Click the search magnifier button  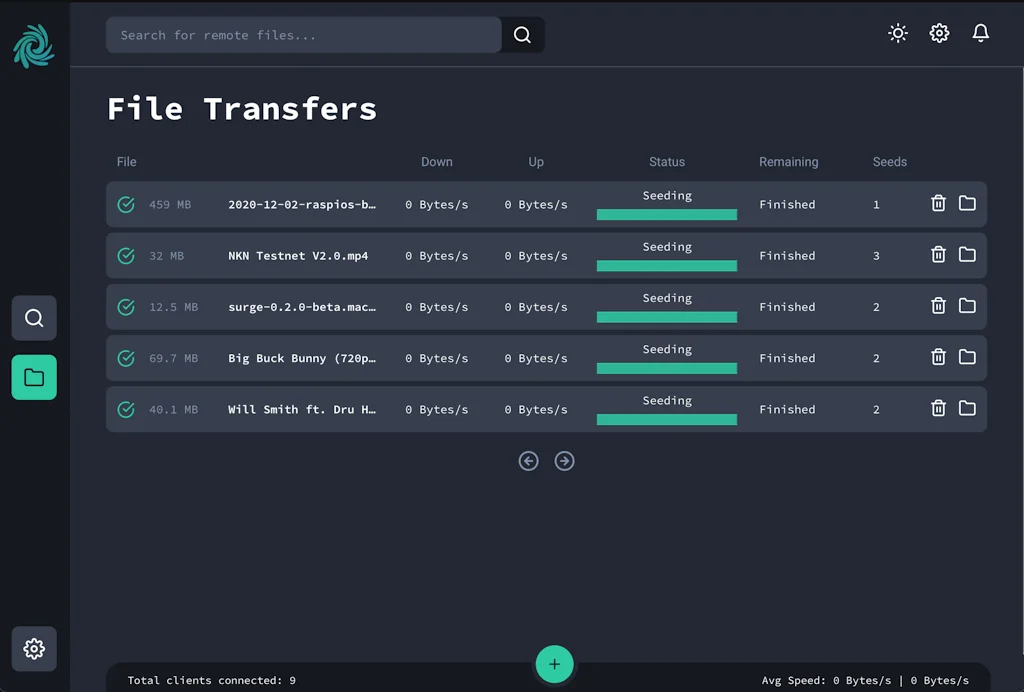pyautogui.click(x=522, y=35)
